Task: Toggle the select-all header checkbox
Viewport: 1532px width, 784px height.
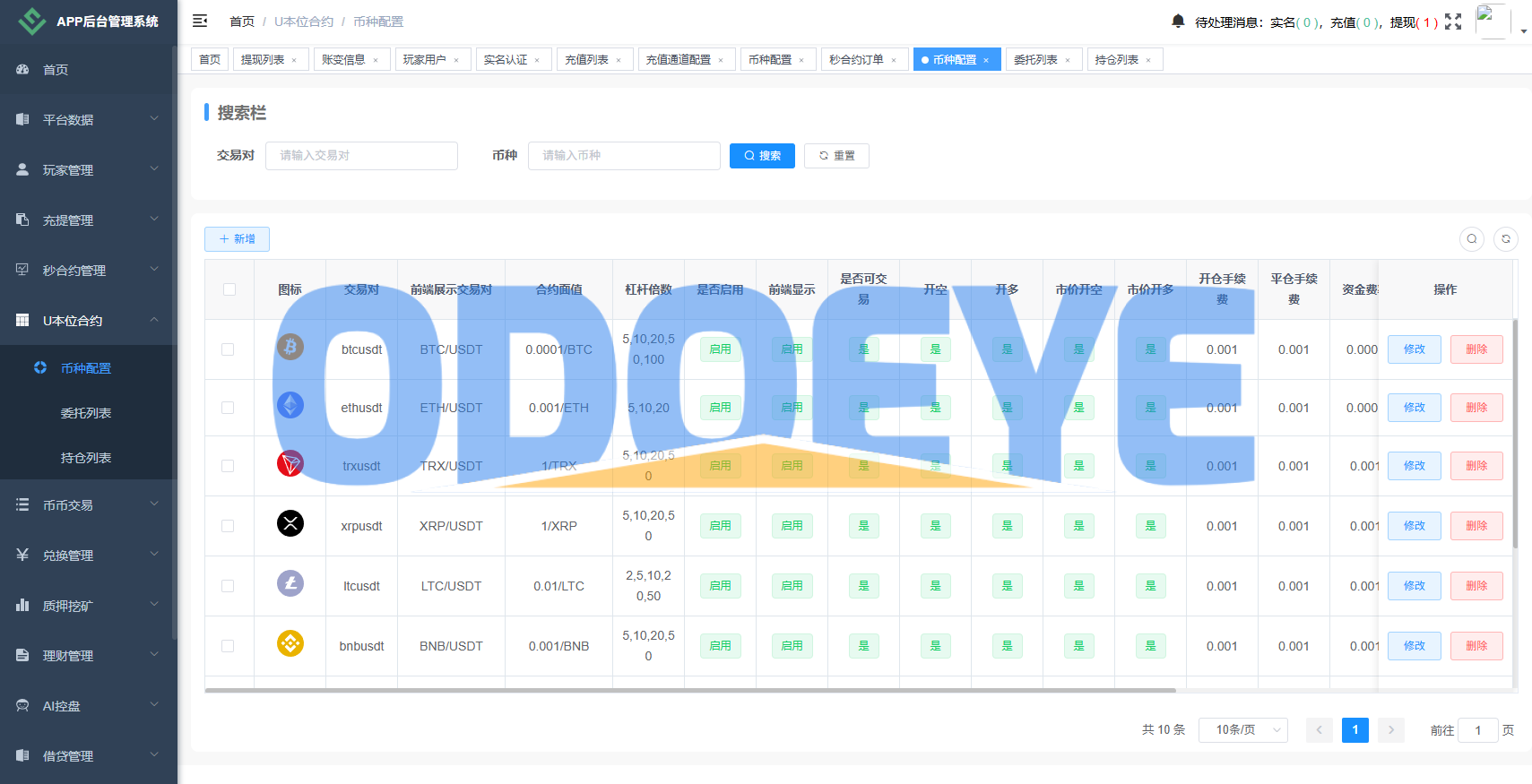Action: (x=229, y=289)
